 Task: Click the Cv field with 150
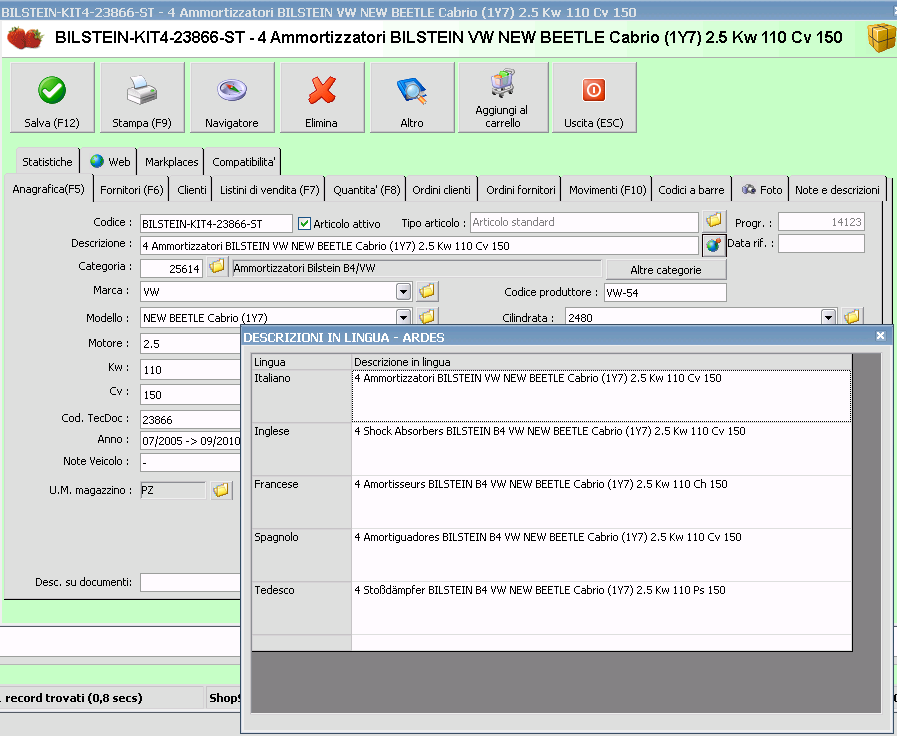tap(190, 395)
